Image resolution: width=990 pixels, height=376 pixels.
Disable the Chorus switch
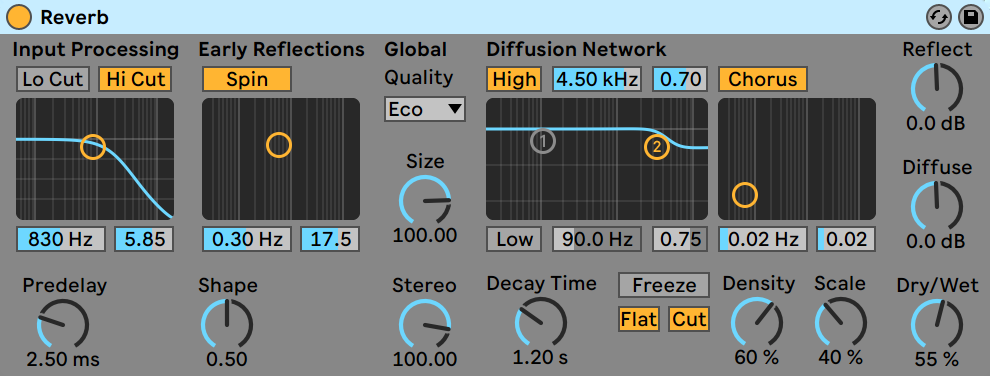[762, 79]
